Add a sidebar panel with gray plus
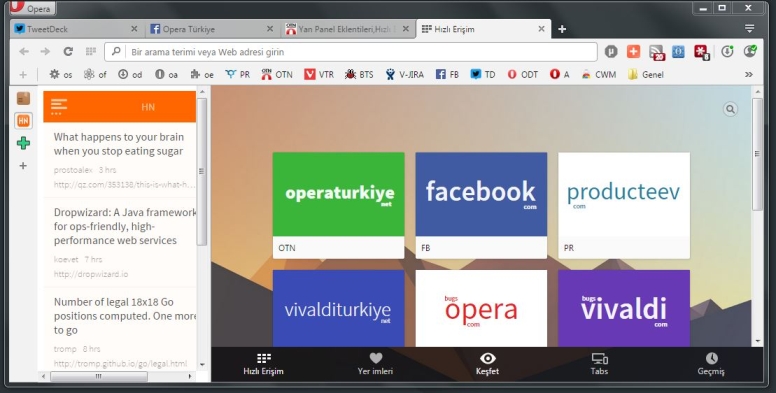Screen dimensions: 776x393 click(x=23, y=166)
